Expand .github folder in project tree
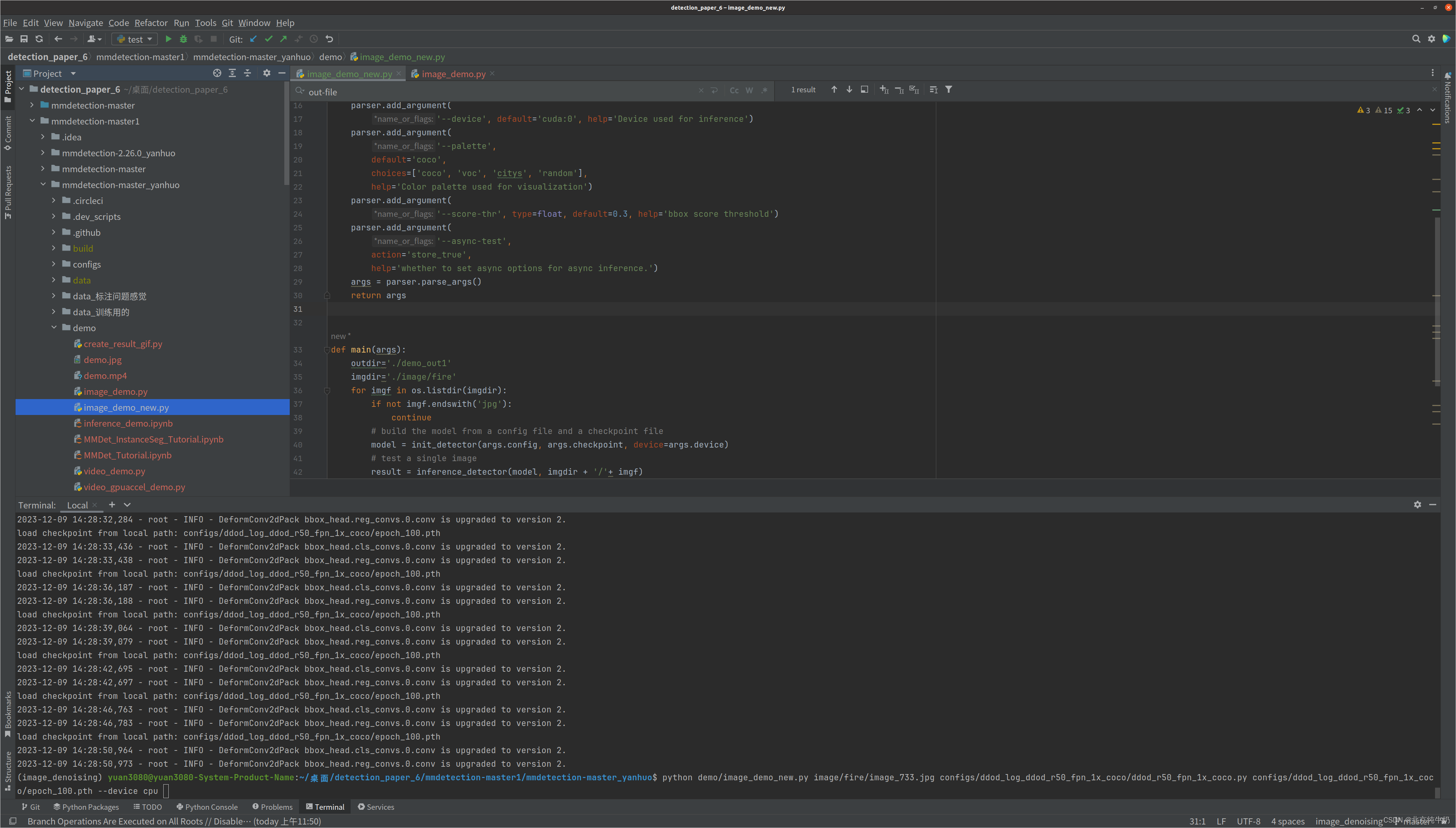The image size is (1456, 828). (x=54, y=233)
